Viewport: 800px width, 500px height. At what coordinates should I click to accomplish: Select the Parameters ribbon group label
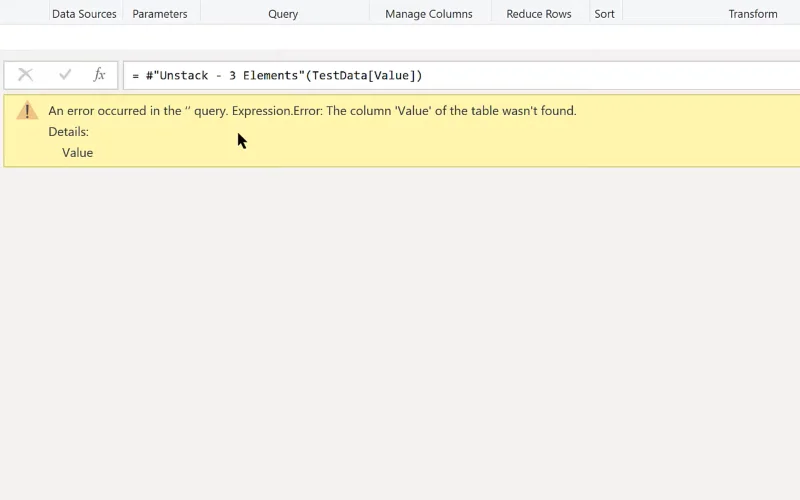(x=160, y=14)
